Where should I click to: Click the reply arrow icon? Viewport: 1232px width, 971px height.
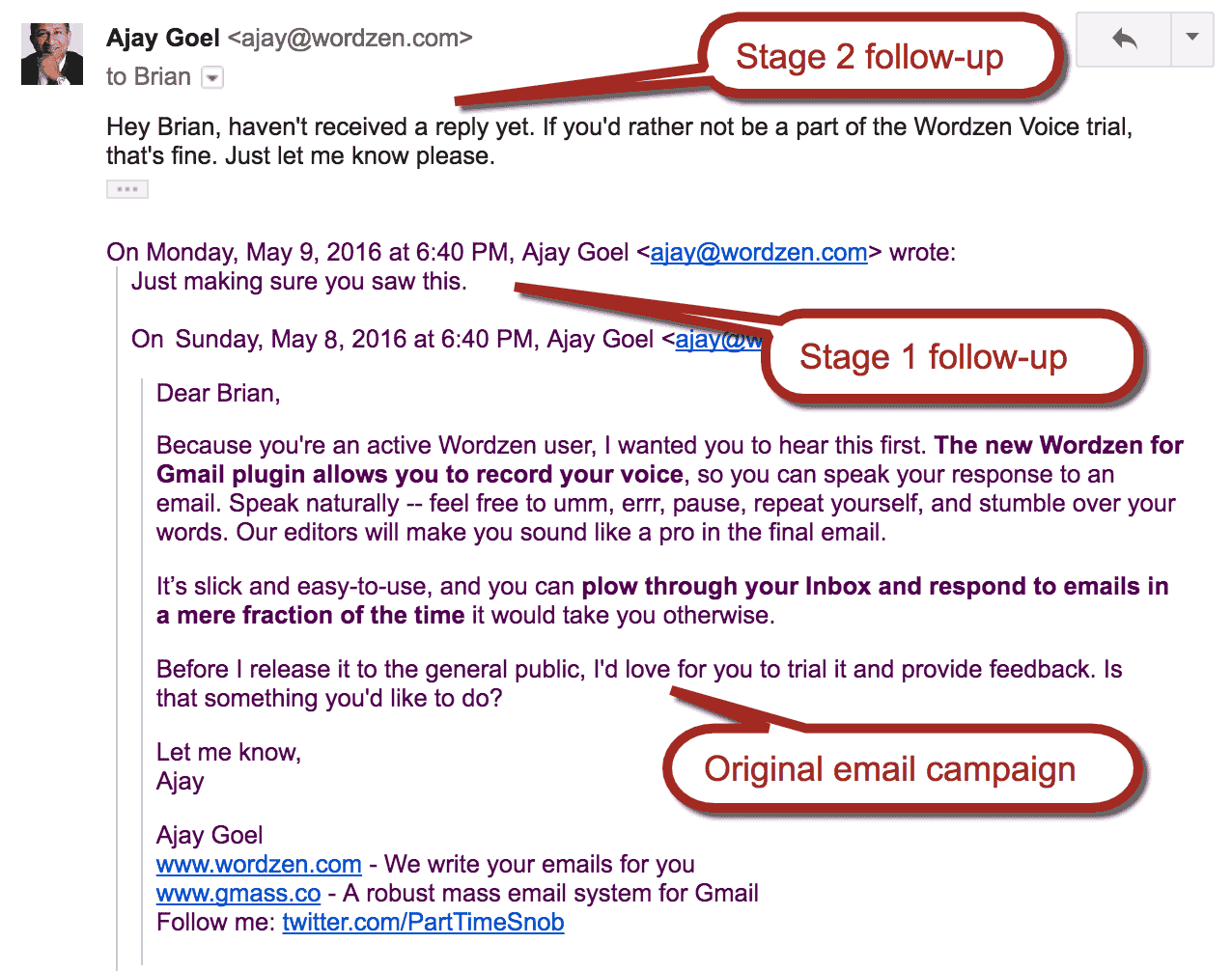[1124, 40]
